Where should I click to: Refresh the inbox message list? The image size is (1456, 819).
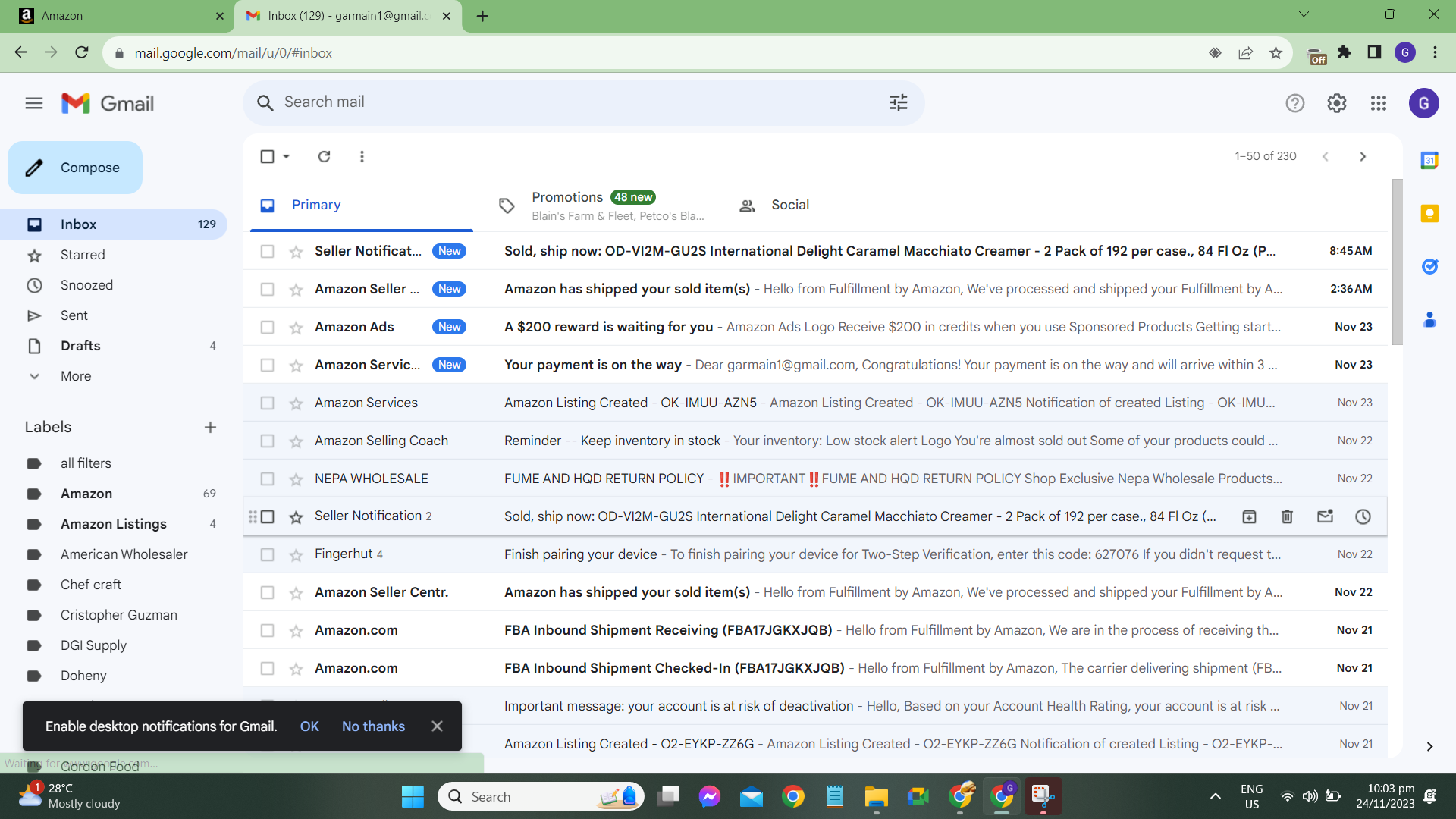(x=325, y=156)
